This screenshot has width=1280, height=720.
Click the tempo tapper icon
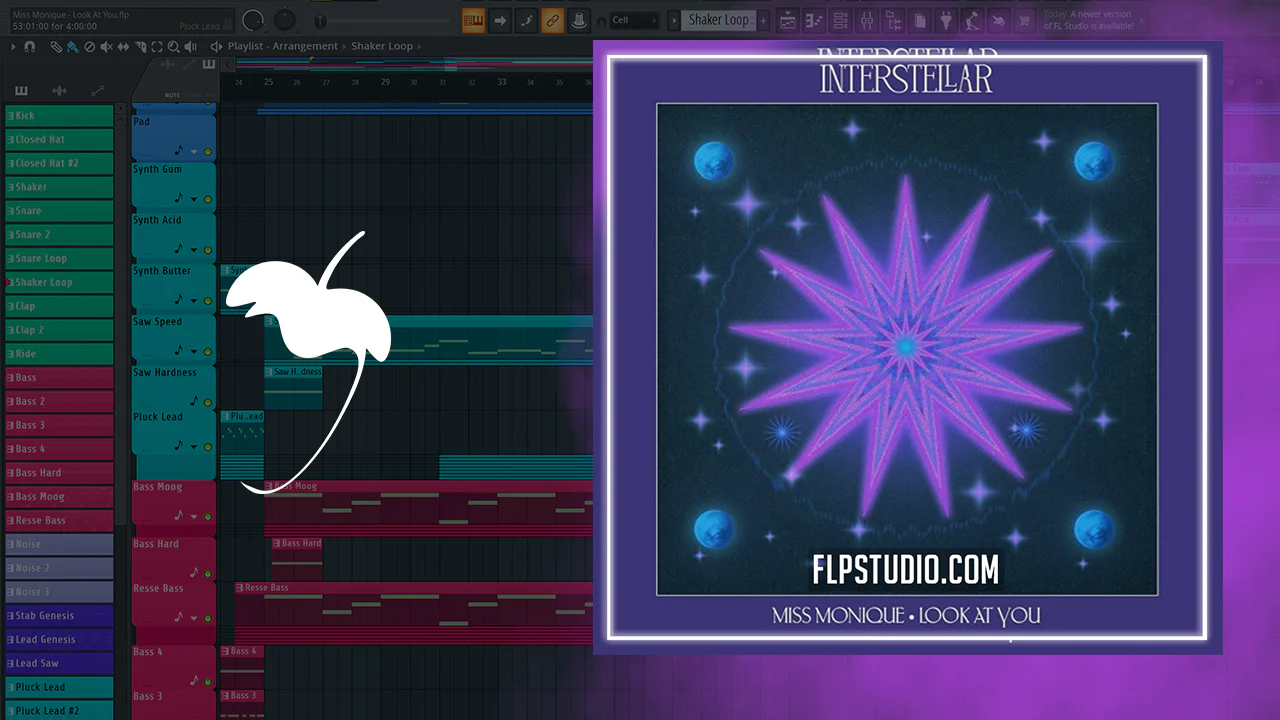tap(971, 20)
